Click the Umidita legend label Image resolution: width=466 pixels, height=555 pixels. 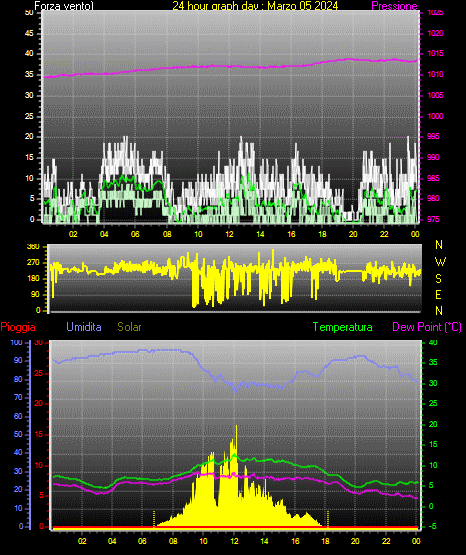click(84, 327)
